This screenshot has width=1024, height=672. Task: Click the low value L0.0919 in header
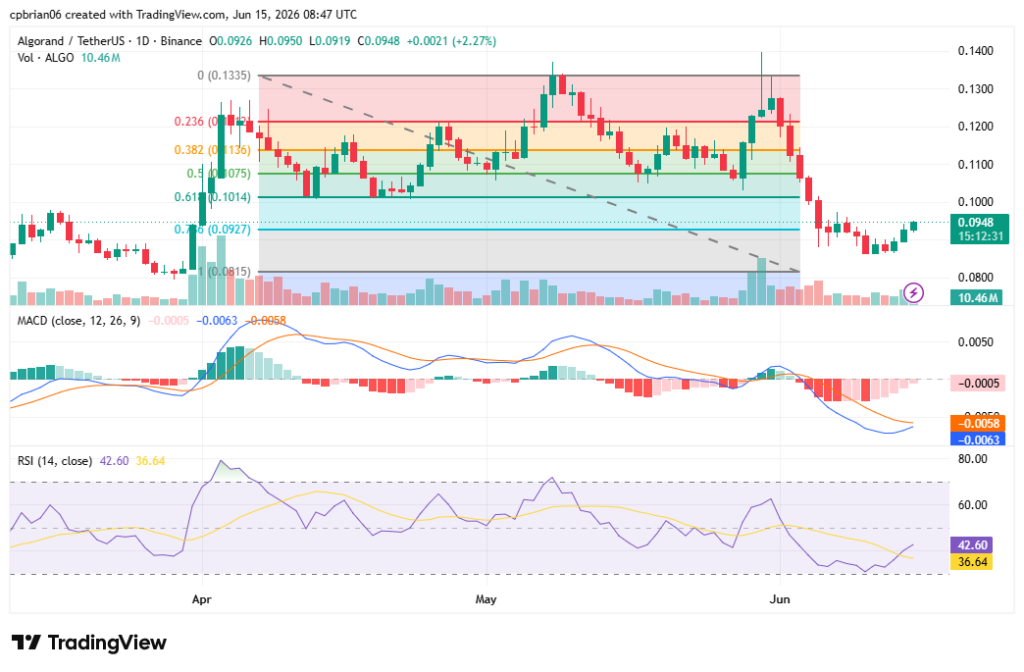pos(330,41)
